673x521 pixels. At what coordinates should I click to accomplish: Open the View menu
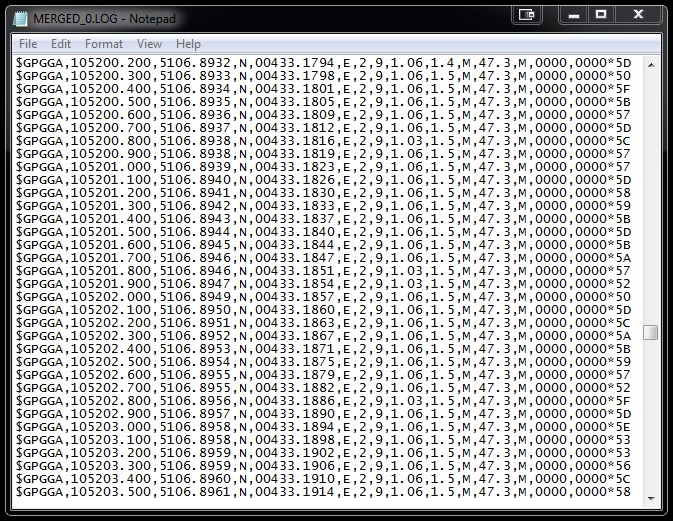click(x=149, y=44)
